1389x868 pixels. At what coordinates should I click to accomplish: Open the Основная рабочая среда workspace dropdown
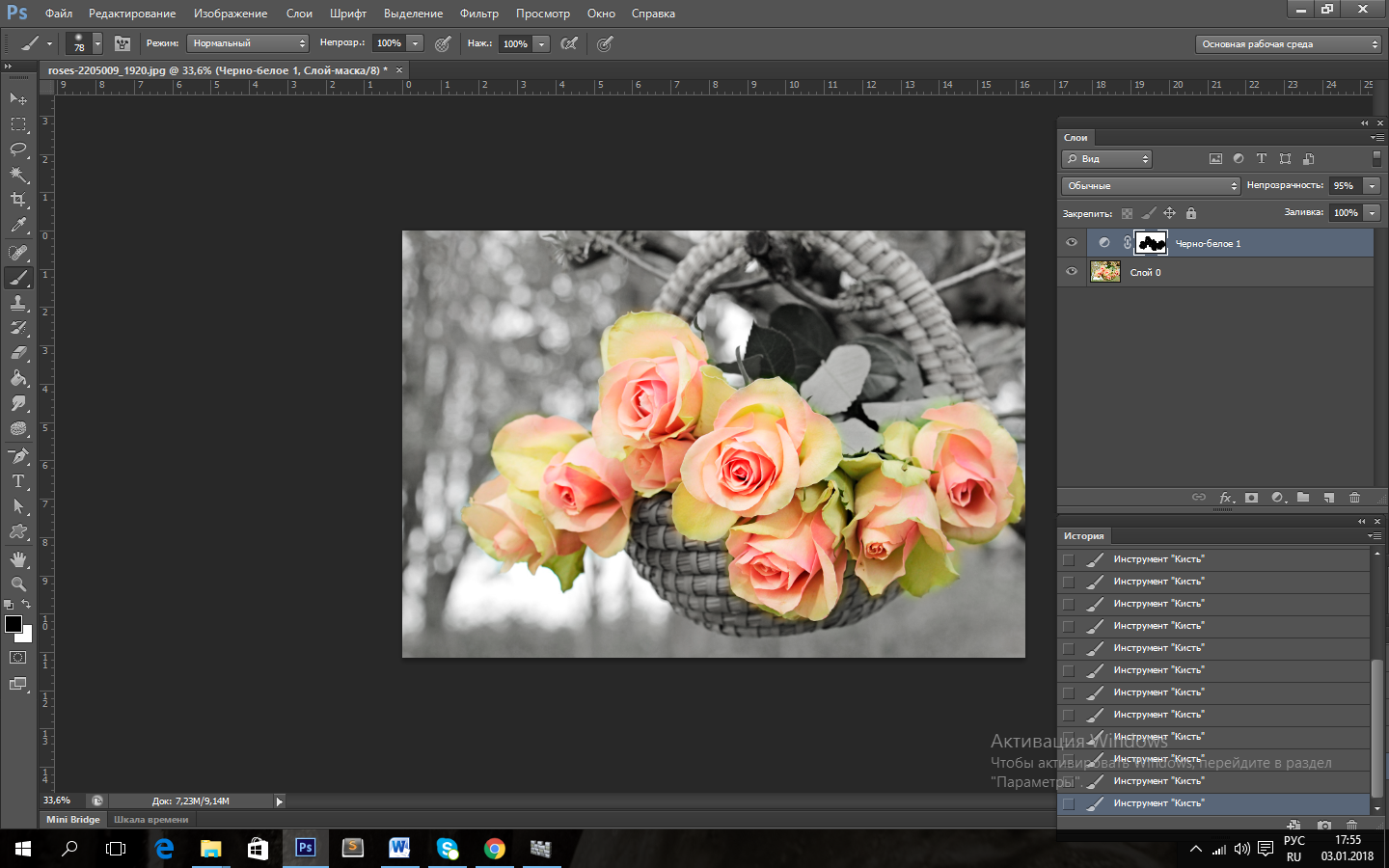(x=1289, y=44)
